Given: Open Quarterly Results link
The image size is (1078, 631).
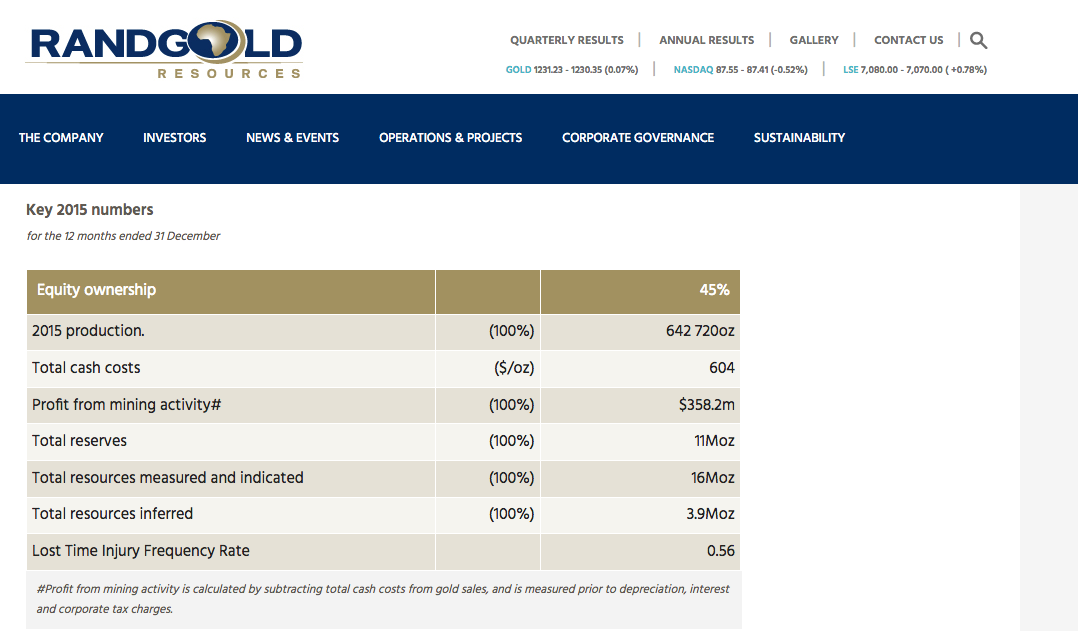Looking at the screenshot, I should pyautogui.click(x=566, y=40).
